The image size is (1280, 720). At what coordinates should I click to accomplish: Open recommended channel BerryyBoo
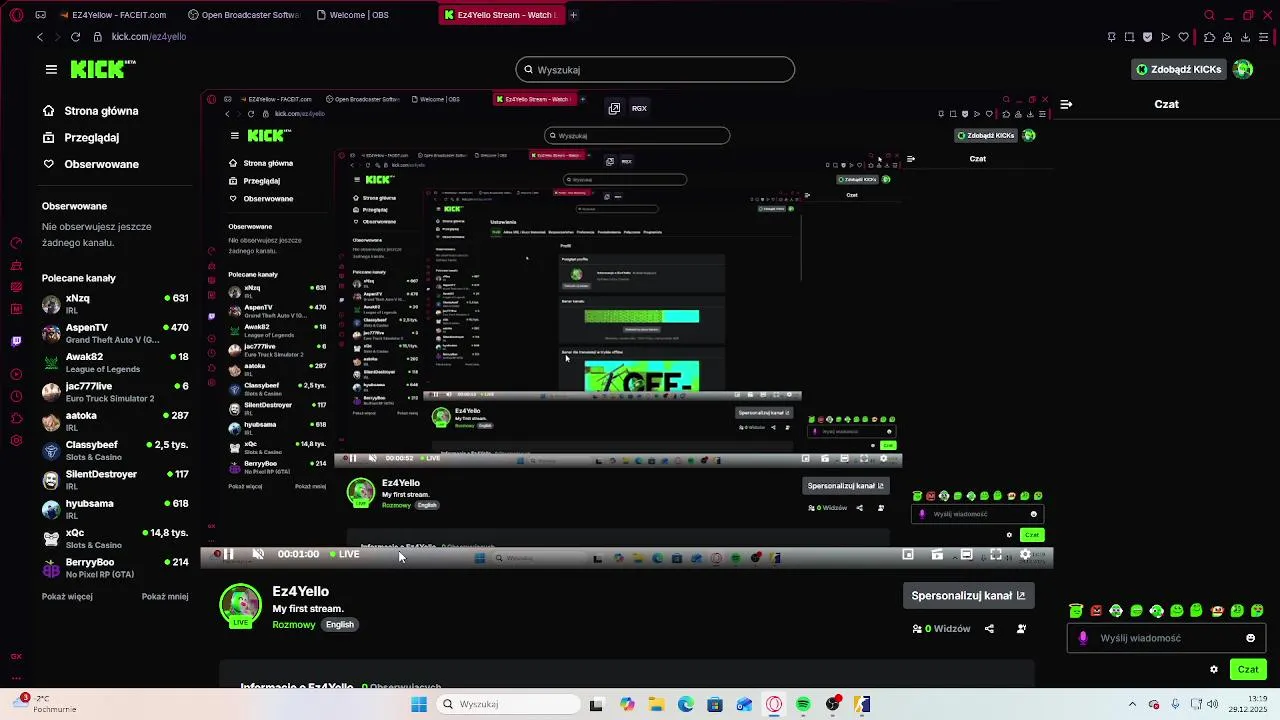(115, 568)
